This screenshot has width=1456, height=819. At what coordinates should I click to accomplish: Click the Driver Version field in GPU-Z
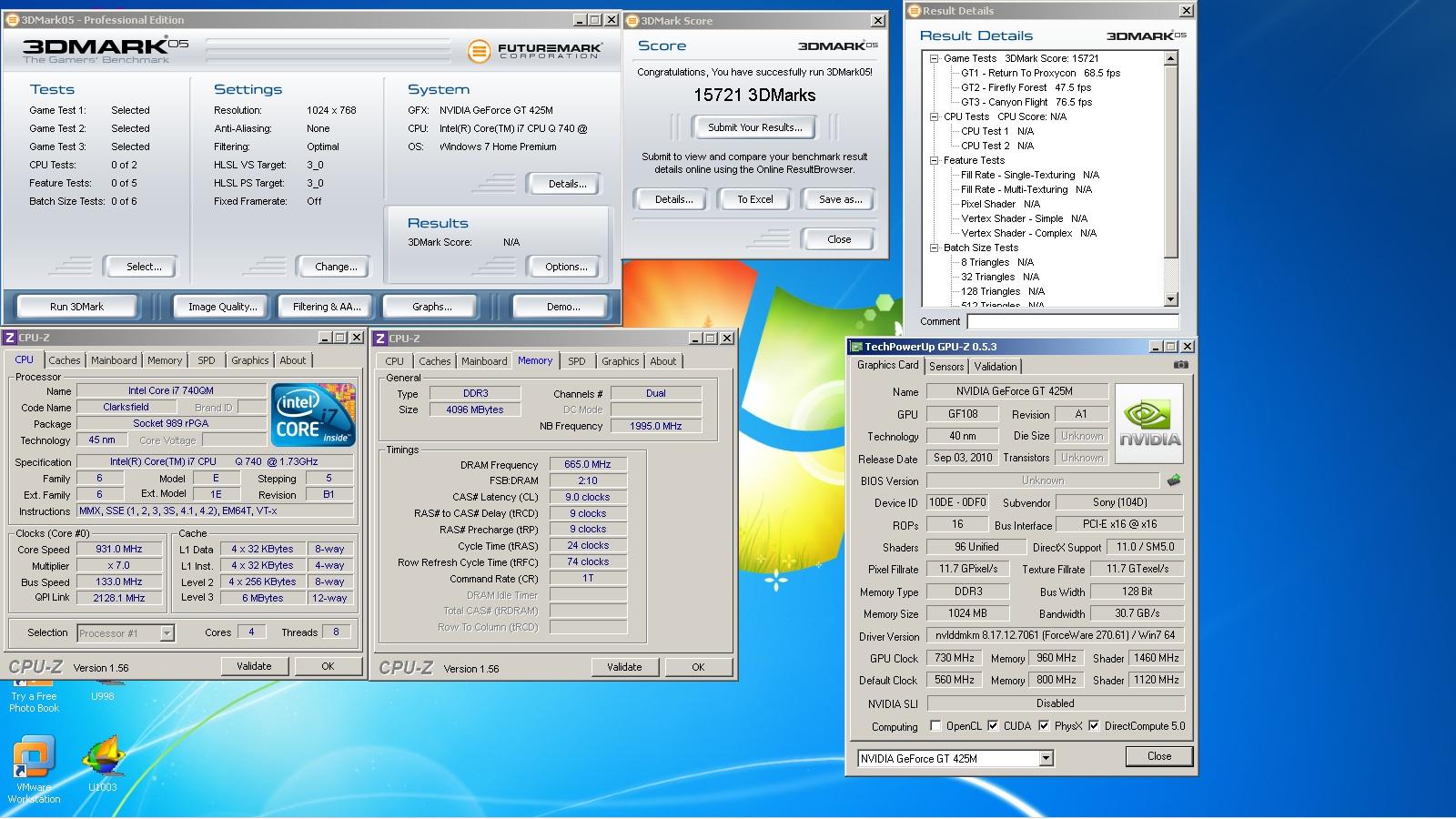tap(1055, 635)
